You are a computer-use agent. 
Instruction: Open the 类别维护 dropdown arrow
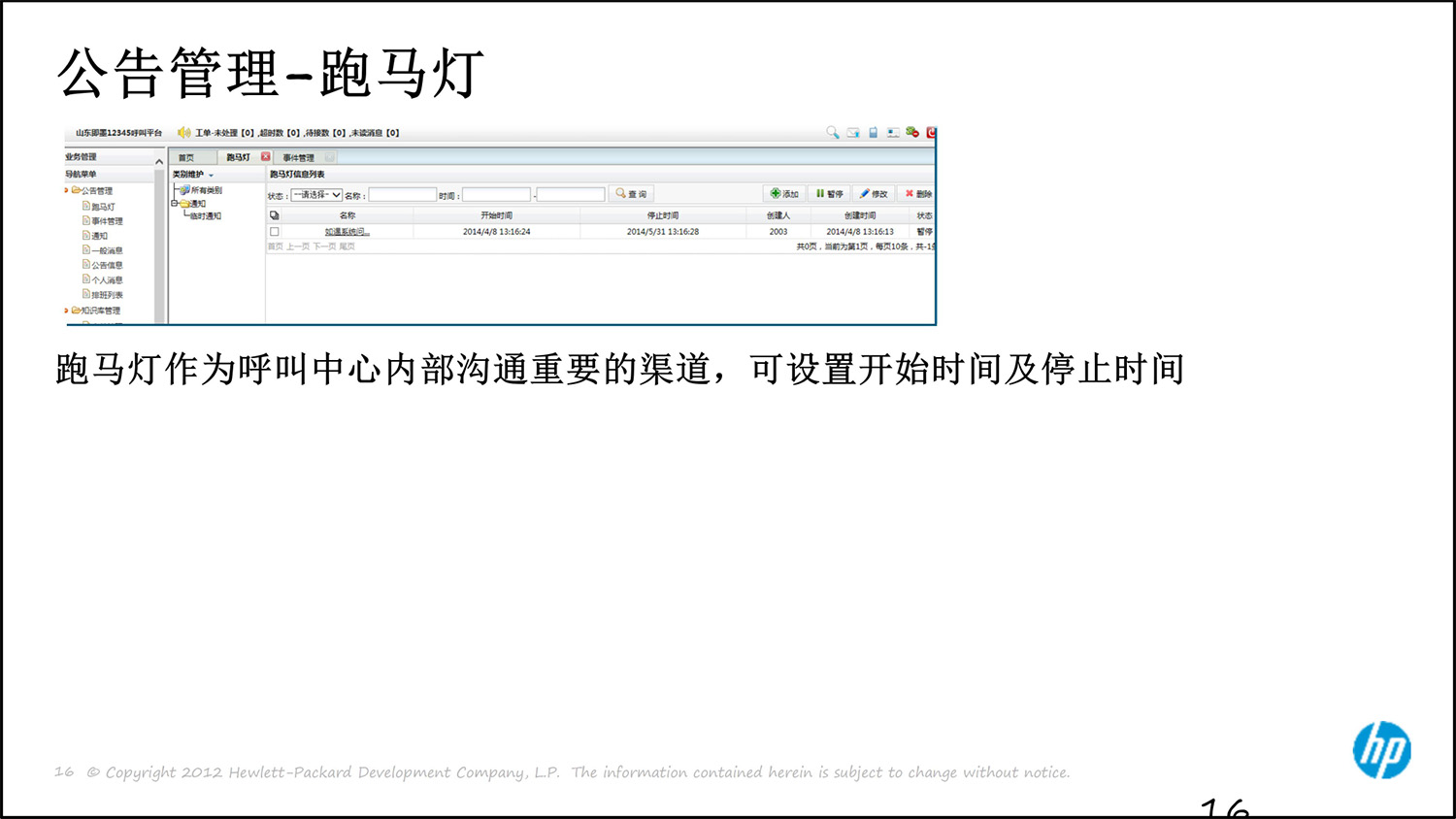[x=212, y=174]
